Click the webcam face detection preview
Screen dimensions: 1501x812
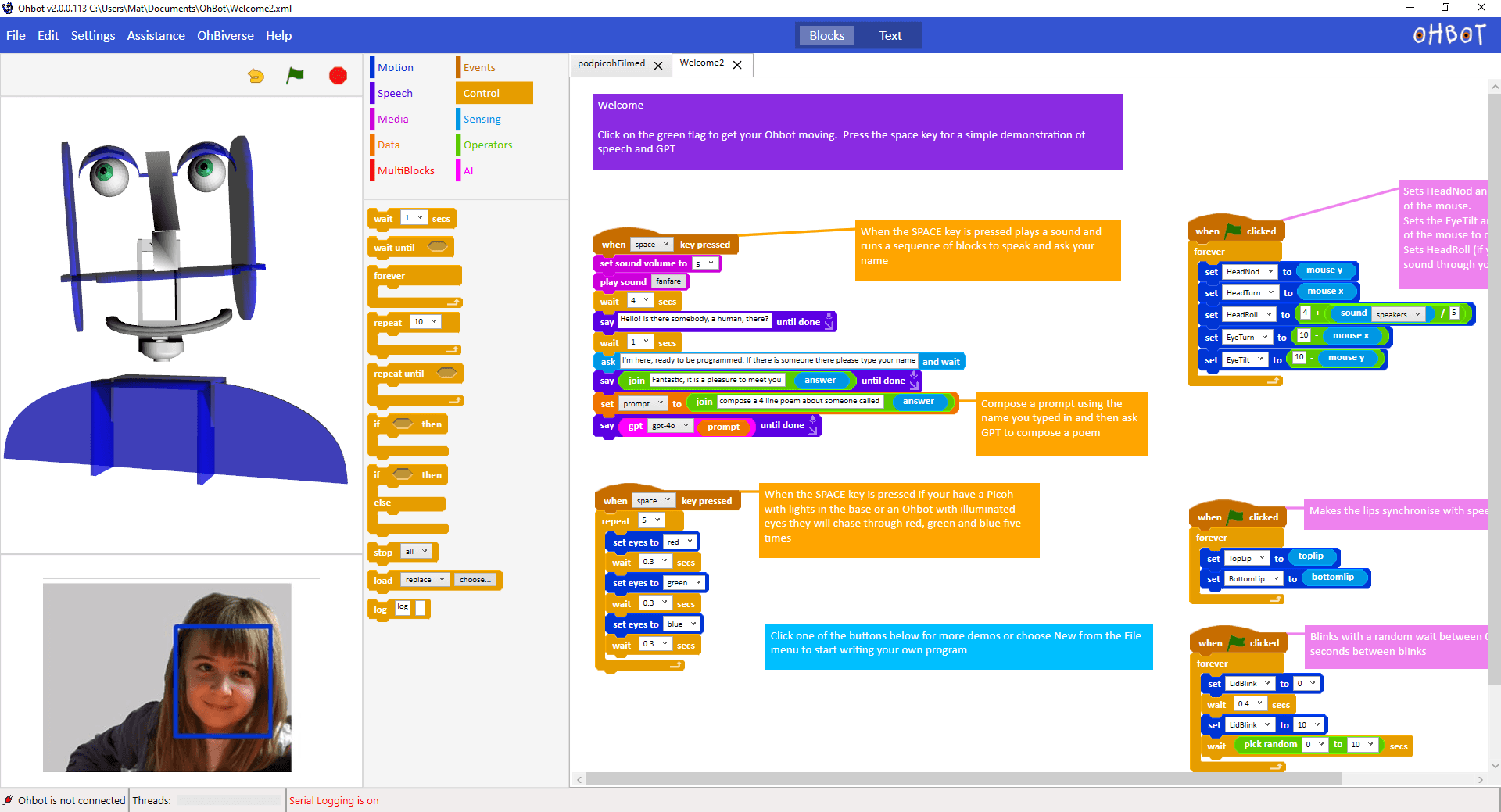pos(167,678)
